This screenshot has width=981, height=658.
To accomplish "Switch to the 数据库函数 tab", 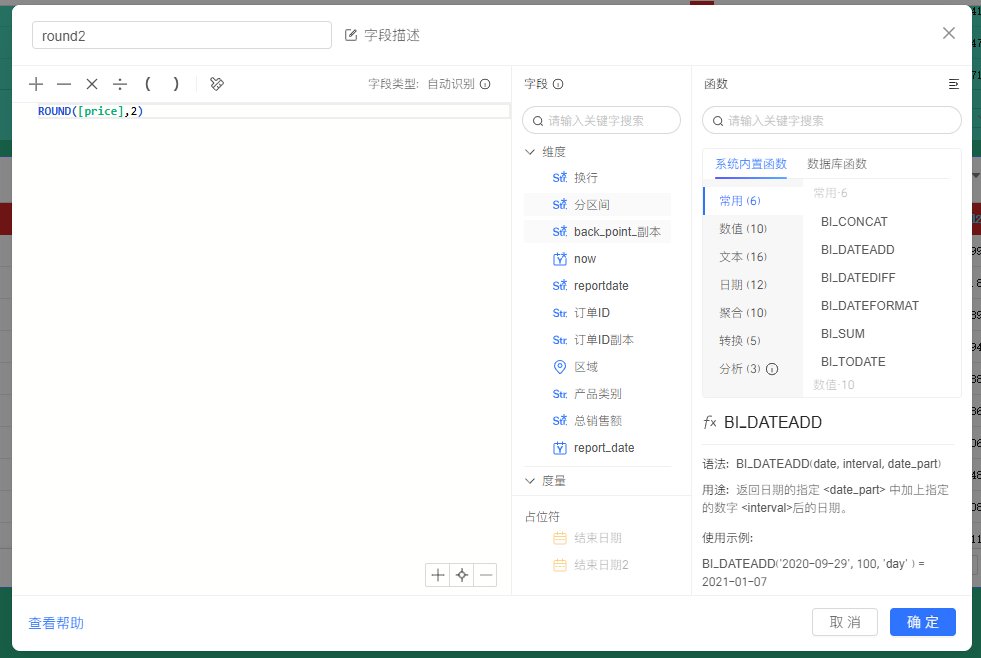I will click(x=836, y=164).
